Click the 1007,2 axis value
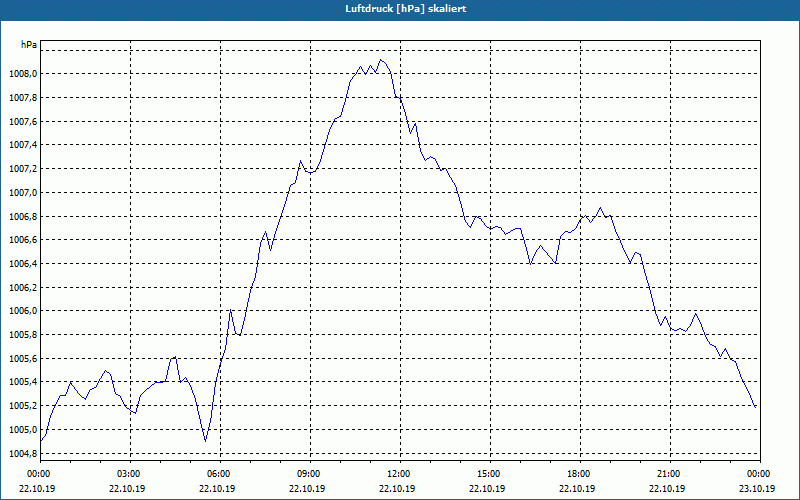This screenshot has height=500, width=800. [23, 169]
